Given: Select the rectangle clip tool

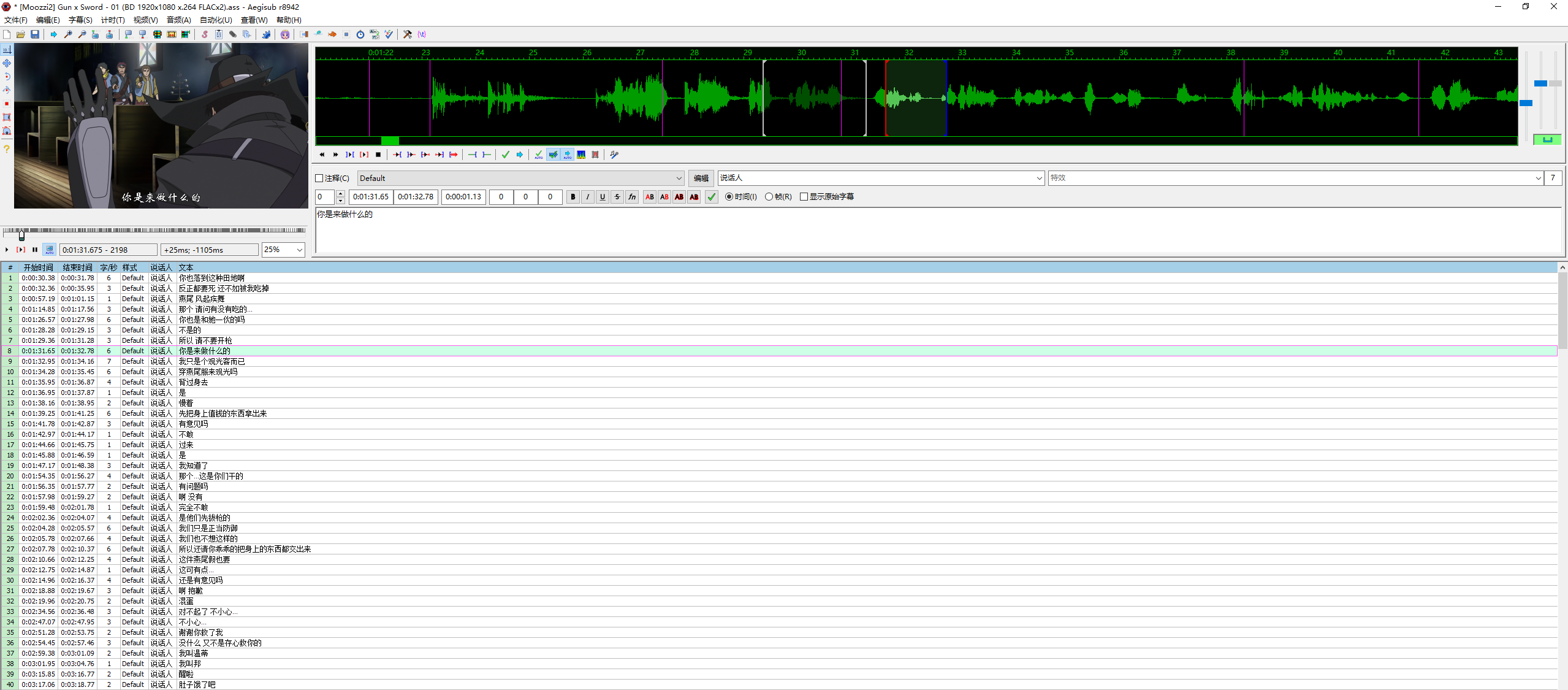Looking at the screenshot, I should [x=7, y=117].
